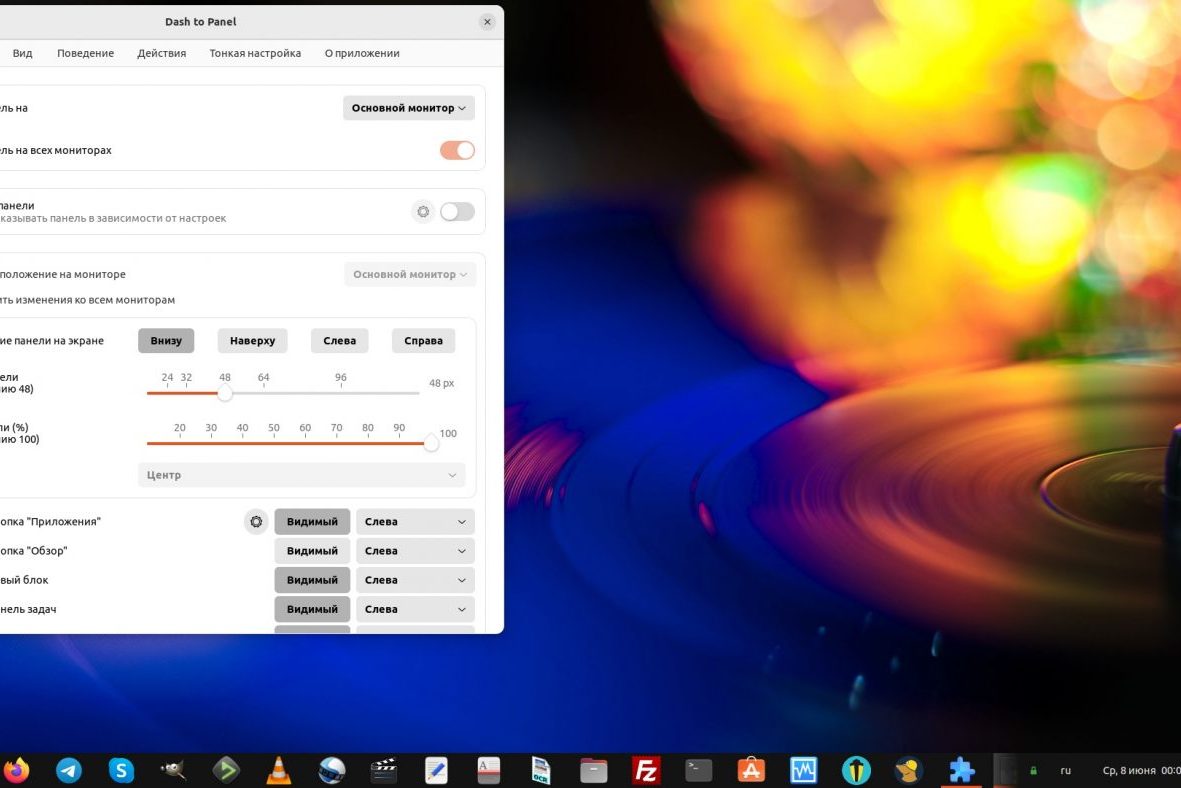Launch FileZilla from the panel
Viewport: 1181px width, 788px height.
[x=645, y=770]
